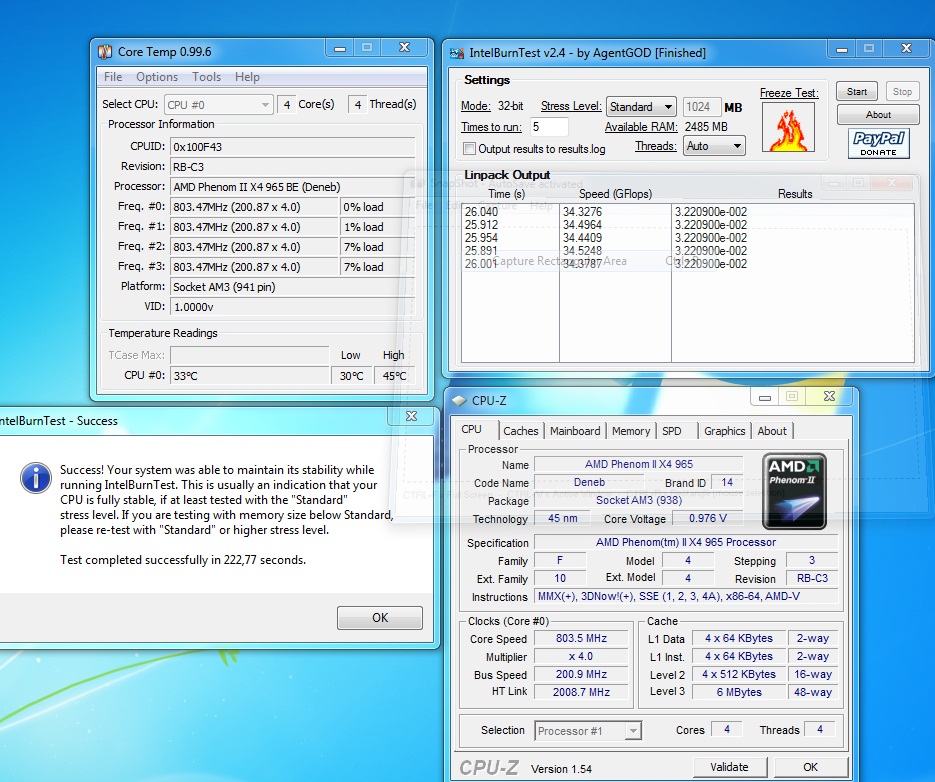Click the Times to run input field
The width and height of the screenshot is (935, 782).
(x=549, y=127)
